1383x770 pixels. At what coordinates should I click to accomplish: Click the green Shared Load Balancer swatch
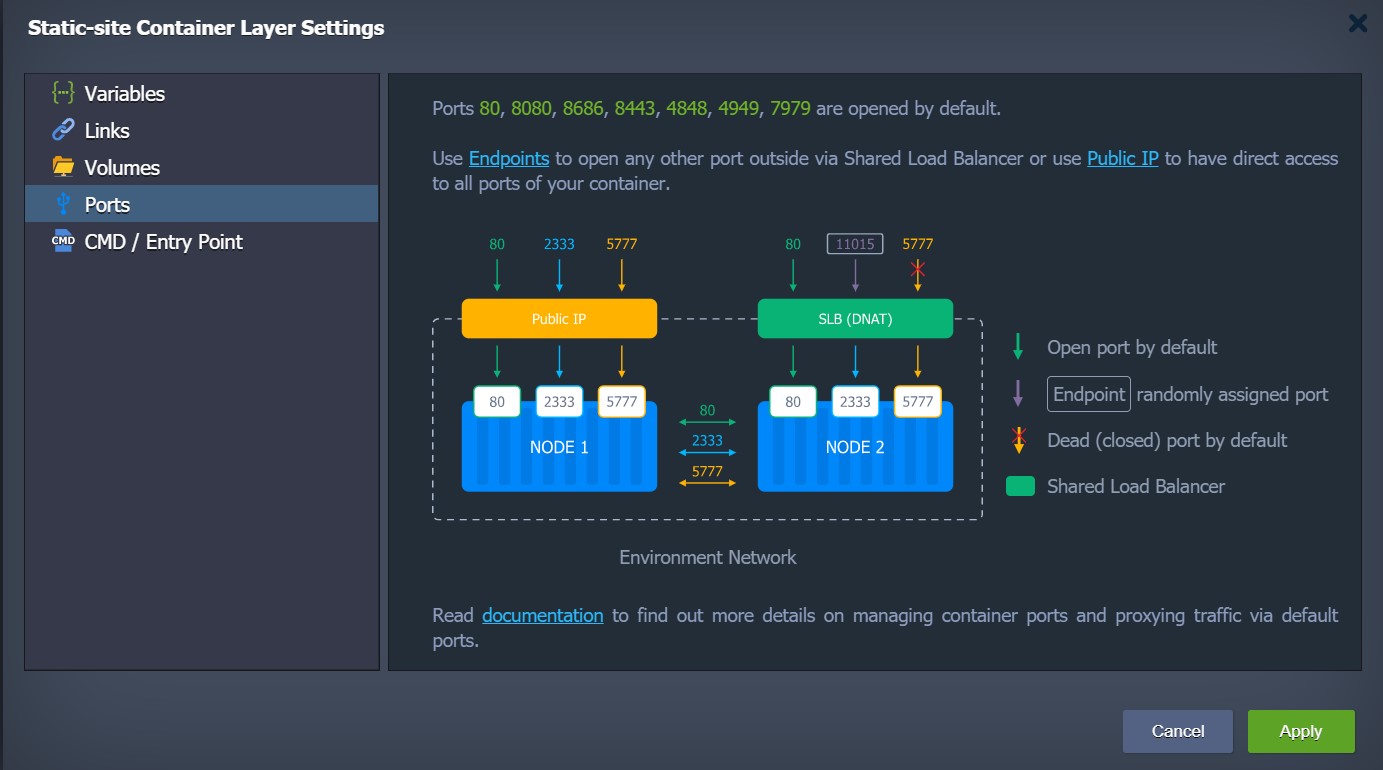point(1020,487)
